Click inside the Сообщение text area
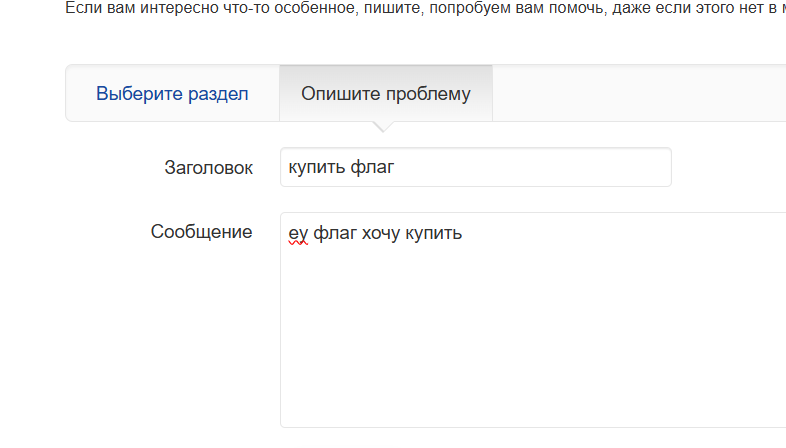 coord(532,320)
